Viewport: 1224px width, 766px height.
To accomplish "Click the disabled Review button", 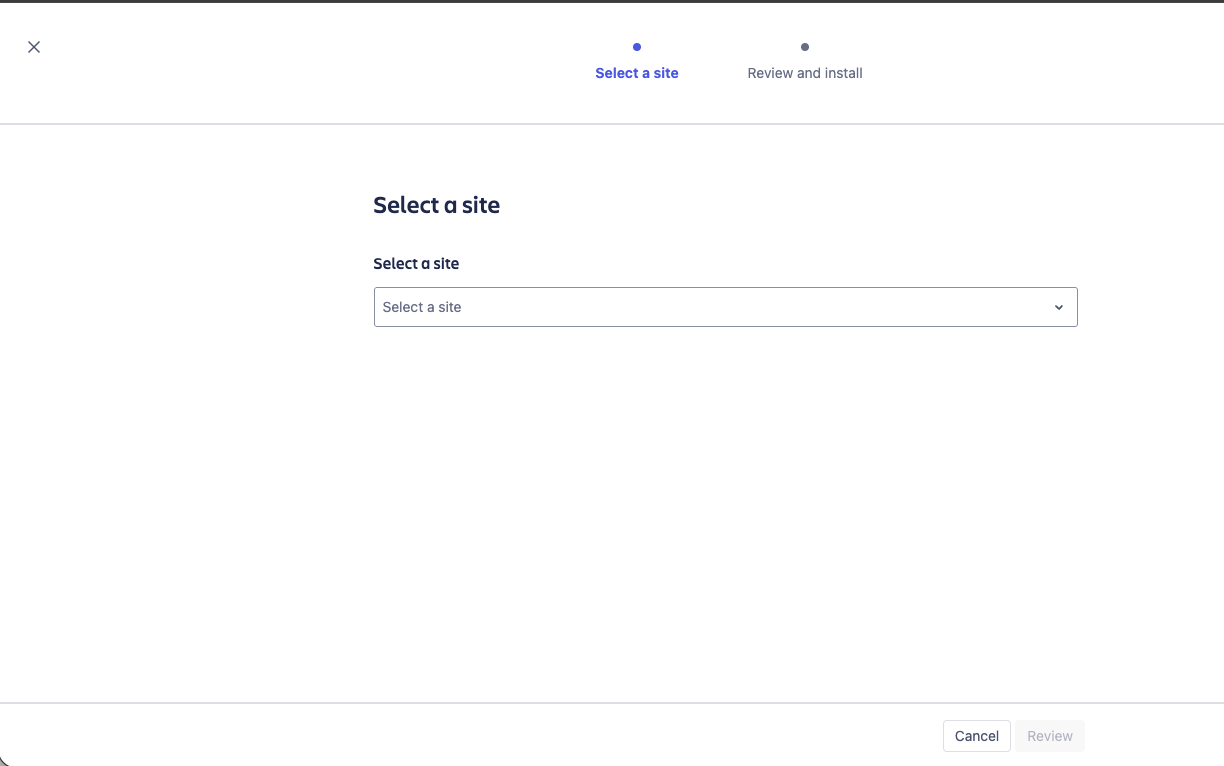I will [x=1049, y=736].
